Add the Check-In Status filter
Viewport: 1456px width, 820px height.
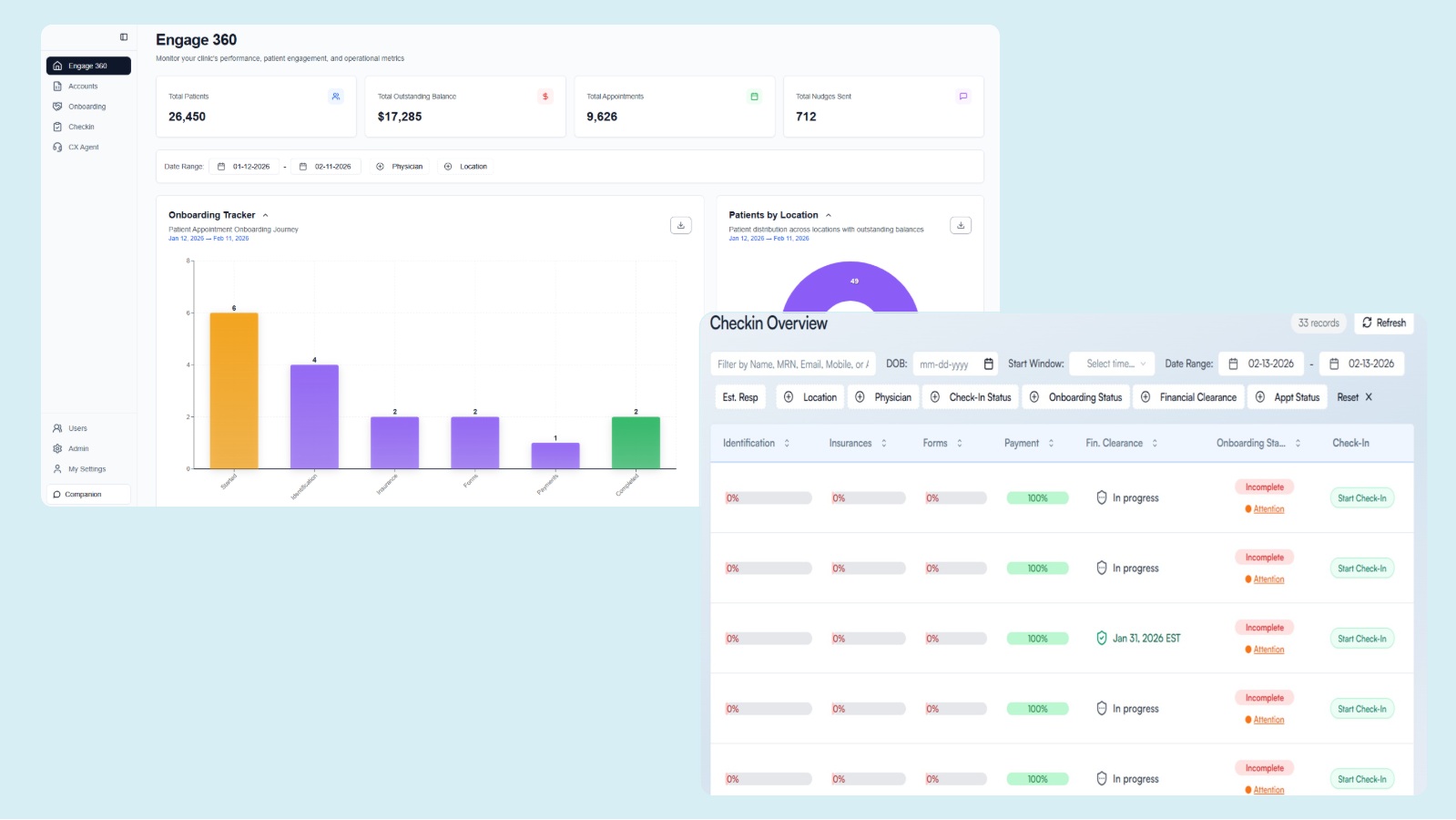[971, 397]
